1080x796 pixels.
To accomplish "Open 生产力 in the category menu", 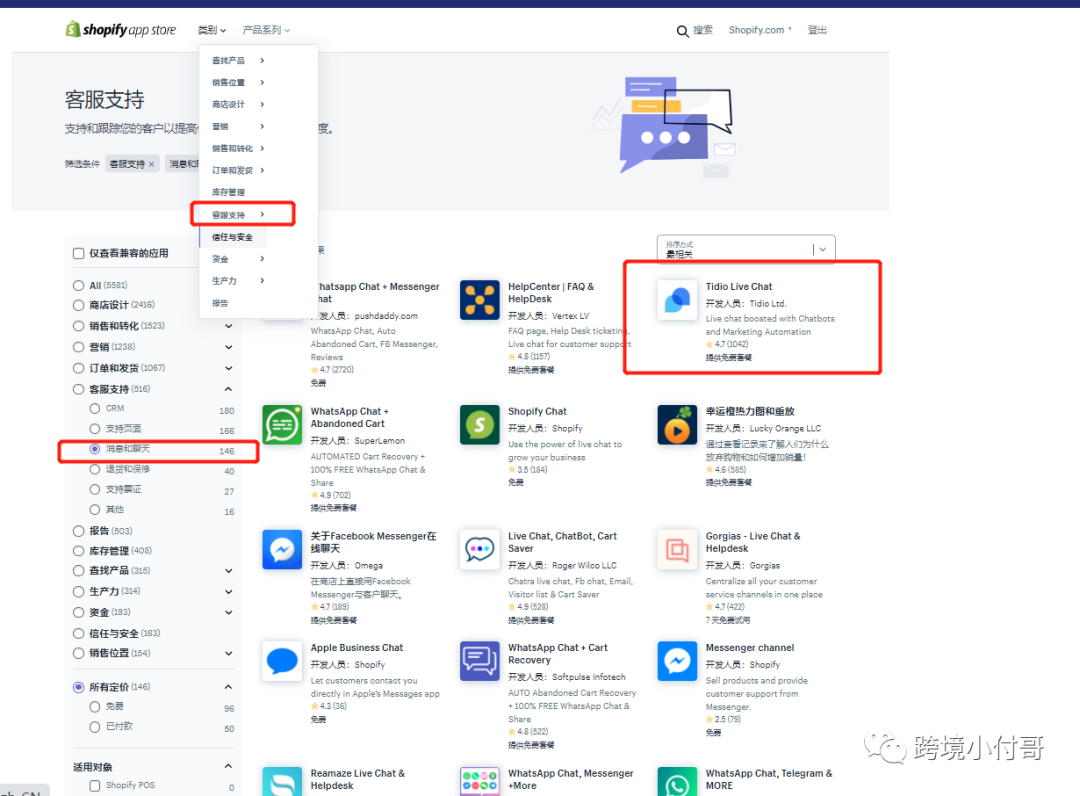I will tap(238, 281).
